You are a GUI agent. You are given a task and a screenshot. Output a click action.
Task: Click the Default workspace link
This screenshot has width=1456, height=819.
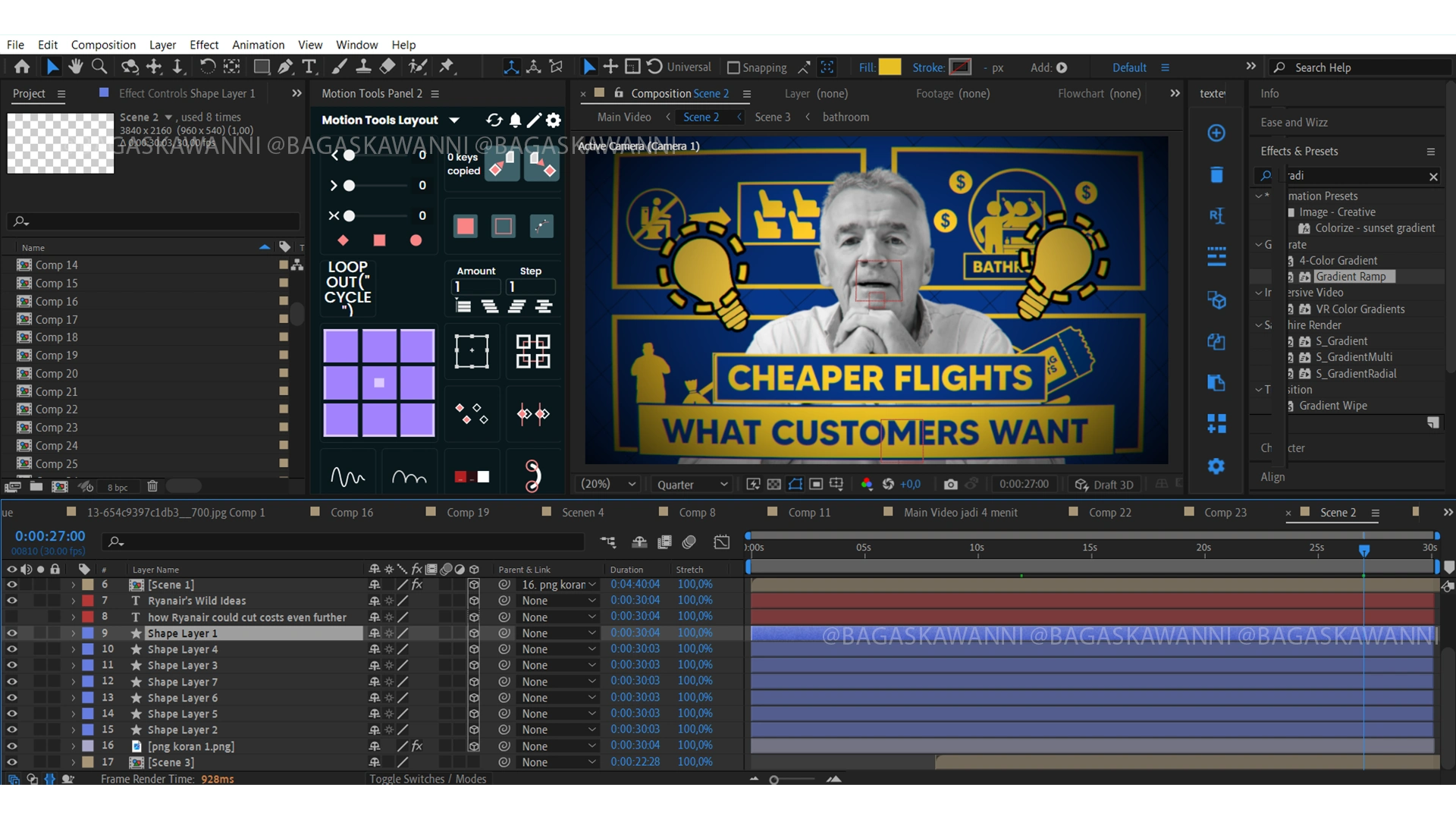click(x=1129, y=67)
